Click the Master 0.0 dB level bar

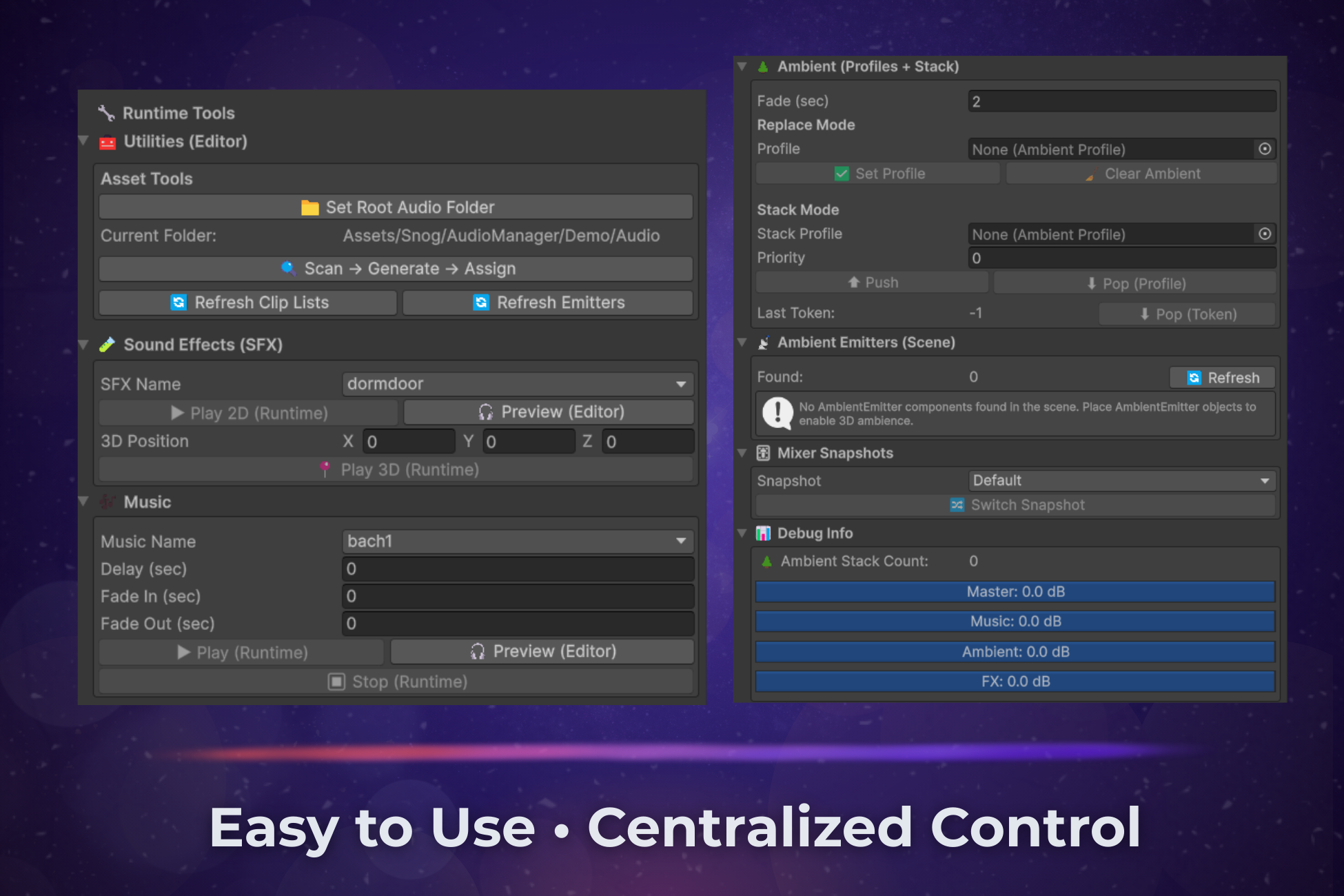pyautogui.click(x=1015, y=591)
